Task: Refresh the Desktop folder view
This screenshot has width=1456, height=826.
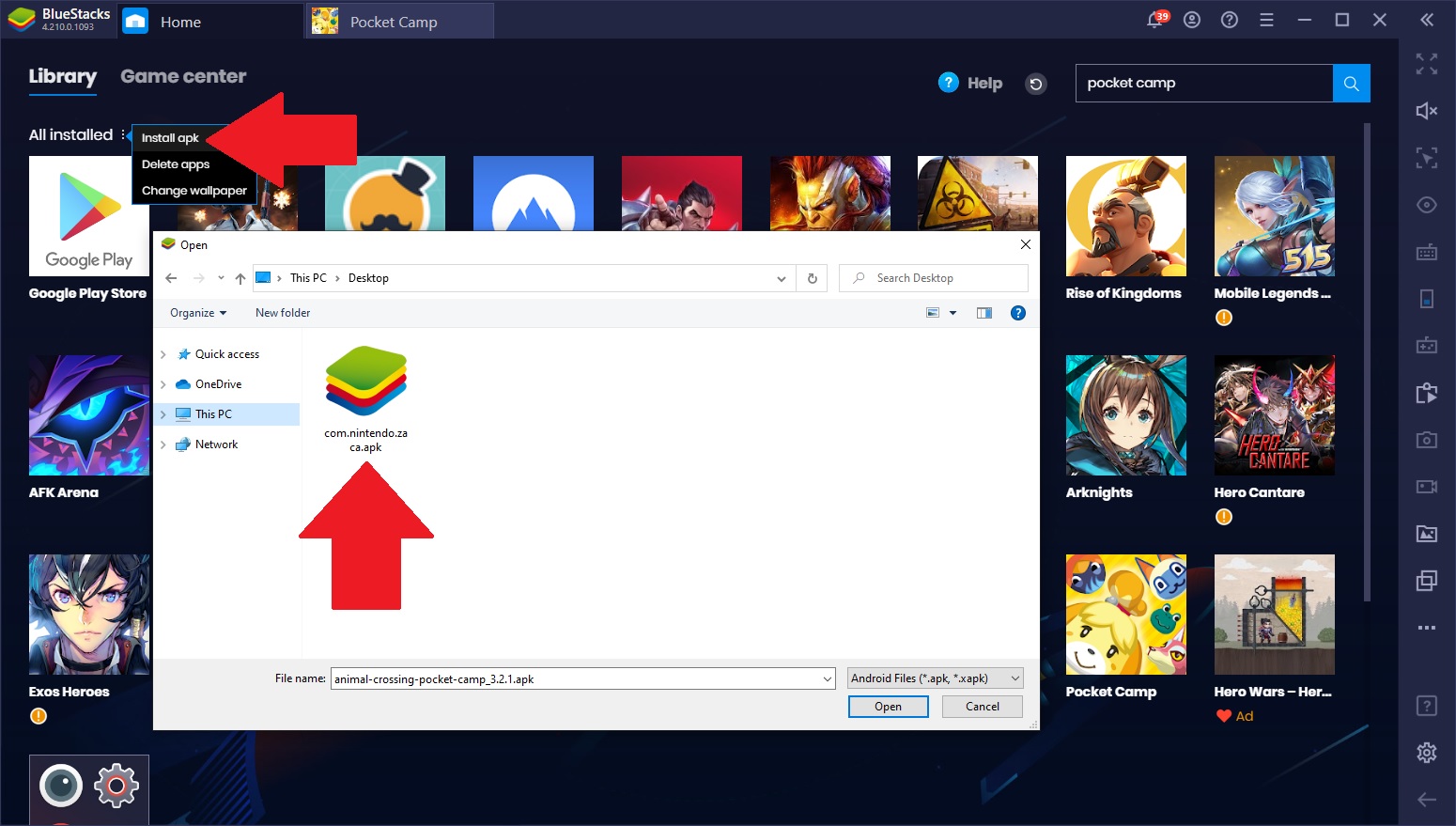Action: 813,278
